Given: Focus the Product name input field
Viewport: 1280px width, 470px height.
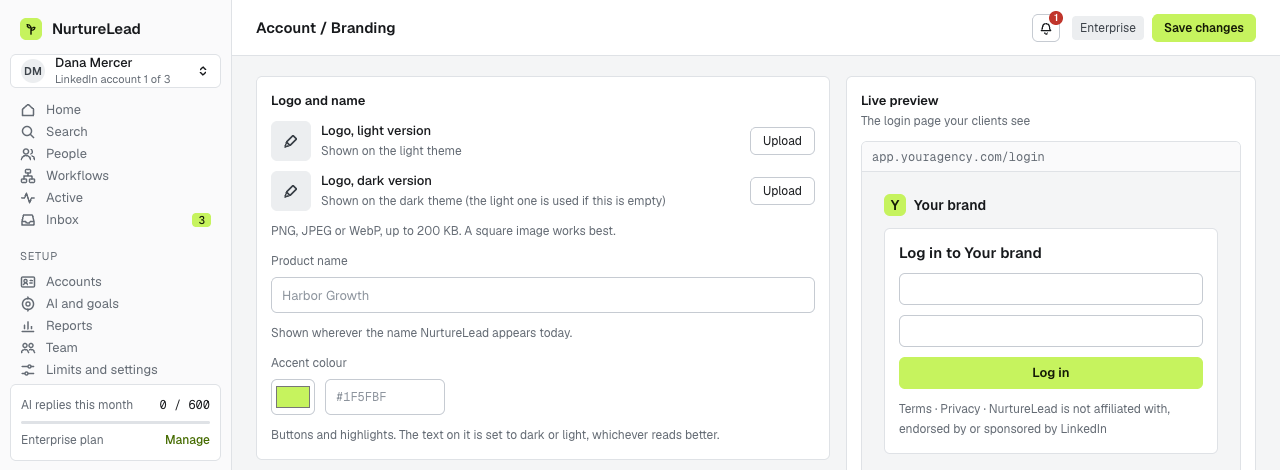Looking at the screenshot, I should (543, 296).
